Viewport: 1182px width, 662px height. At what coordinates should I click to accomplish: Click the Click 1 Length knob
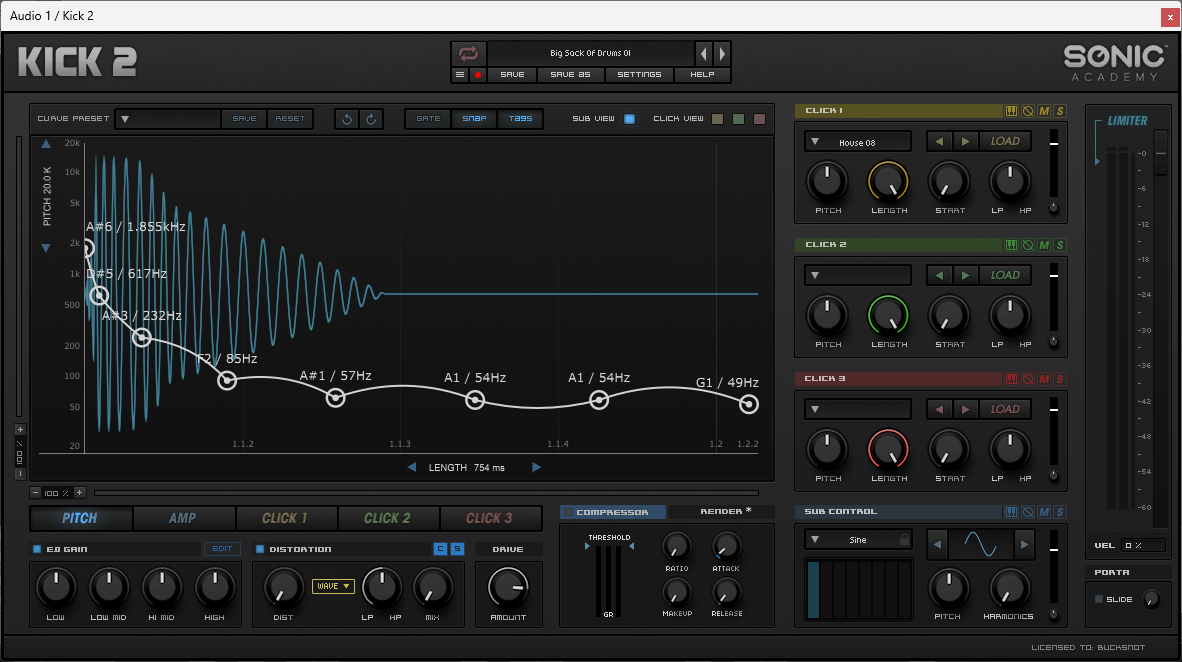coord(889,182)
